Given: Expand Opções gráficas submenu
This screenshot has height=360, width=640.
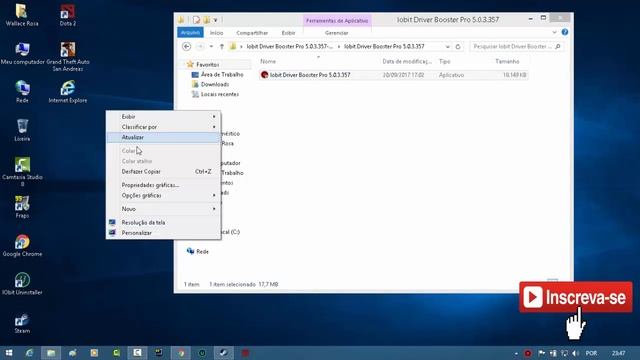Looking at the screenshot, I should (x=163, y=196).
